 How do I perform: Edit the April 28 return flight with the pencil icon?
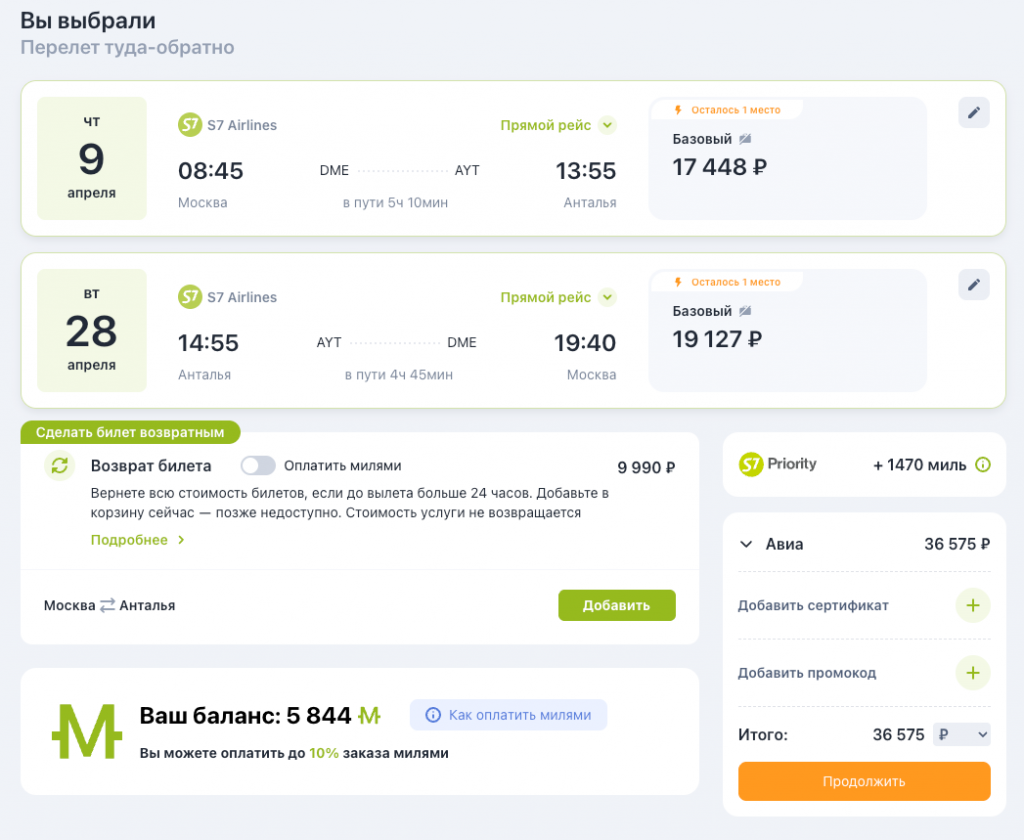pos(974,284)
